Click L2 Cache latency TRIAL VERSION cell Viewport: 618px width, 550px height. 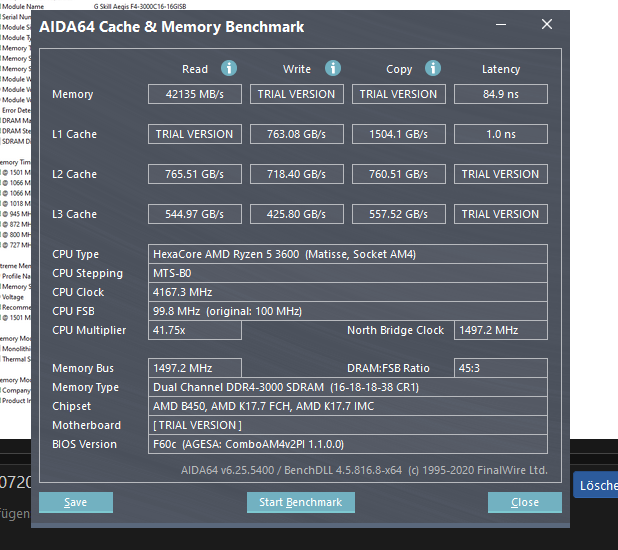pos(501,174)
